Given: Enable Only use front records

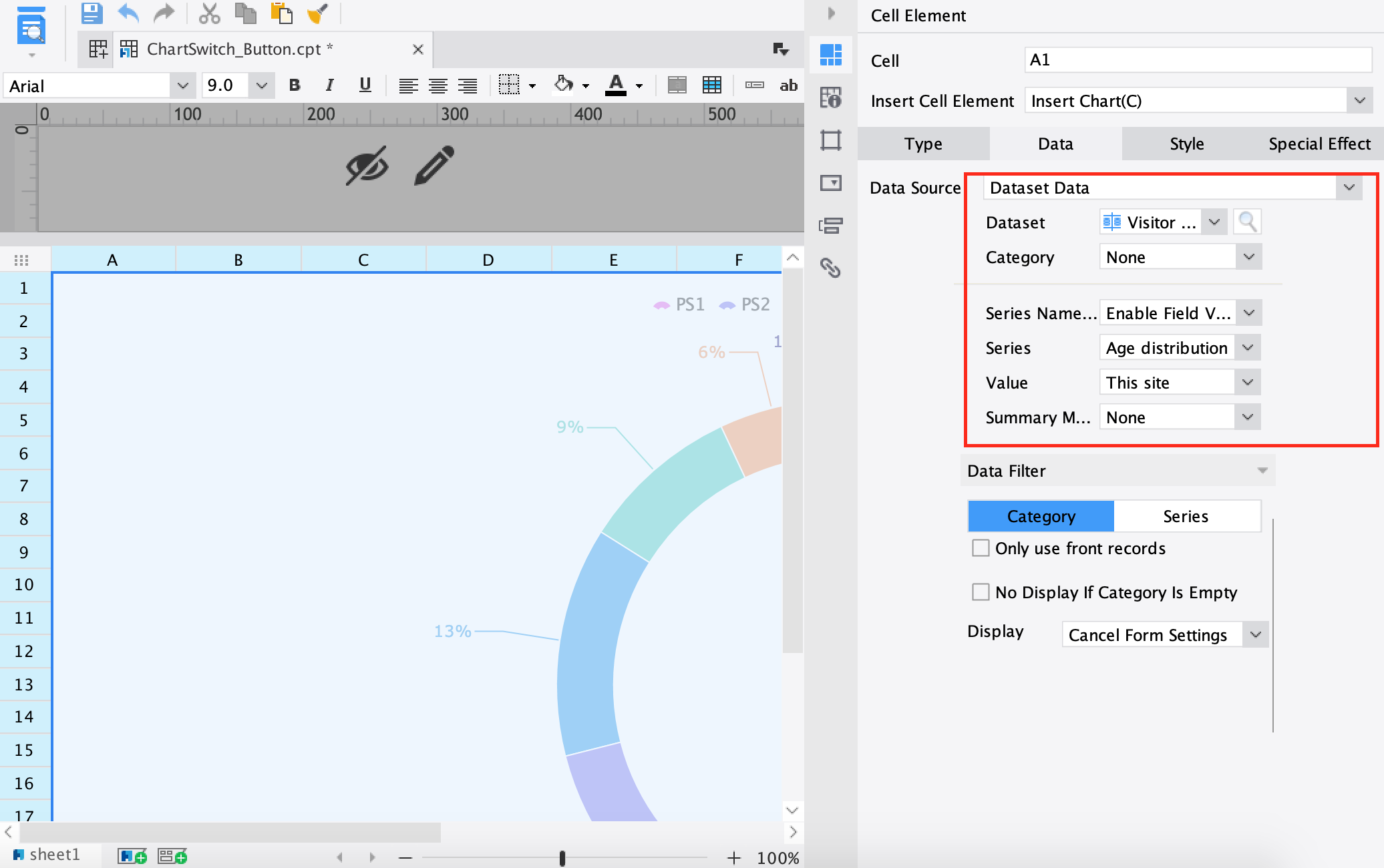Looking at the screenshot, I should point(981,548).
